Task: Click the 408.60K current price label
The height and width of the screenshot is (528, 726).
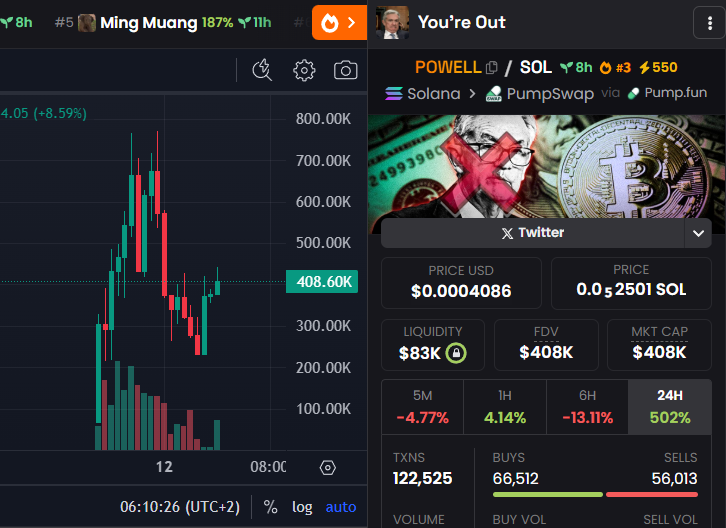Action: [x=322, y=282]
